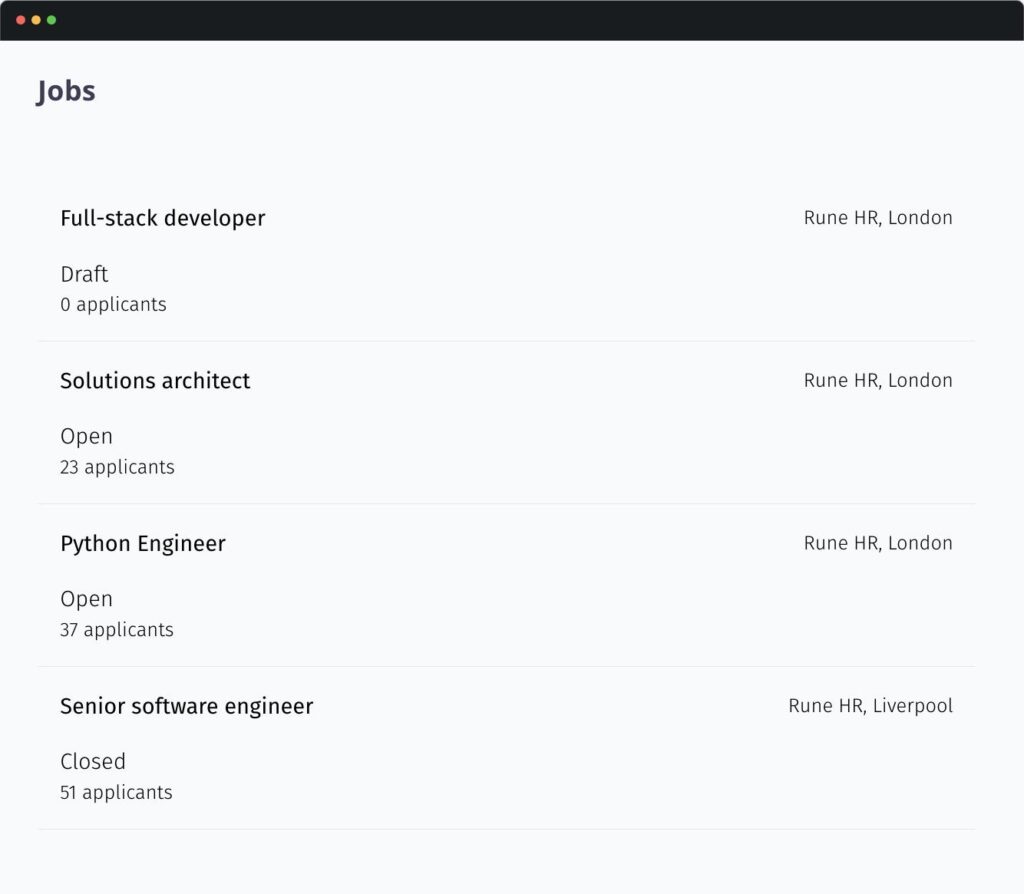
Task: Click Rune HR, London next to Python Engineer
Action: (x=877, y=543)
